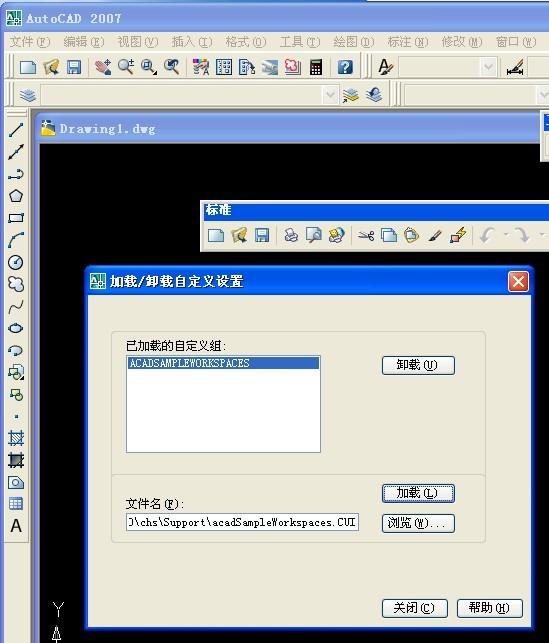Open the QuickCalc calculator icon

click(316, 67)
